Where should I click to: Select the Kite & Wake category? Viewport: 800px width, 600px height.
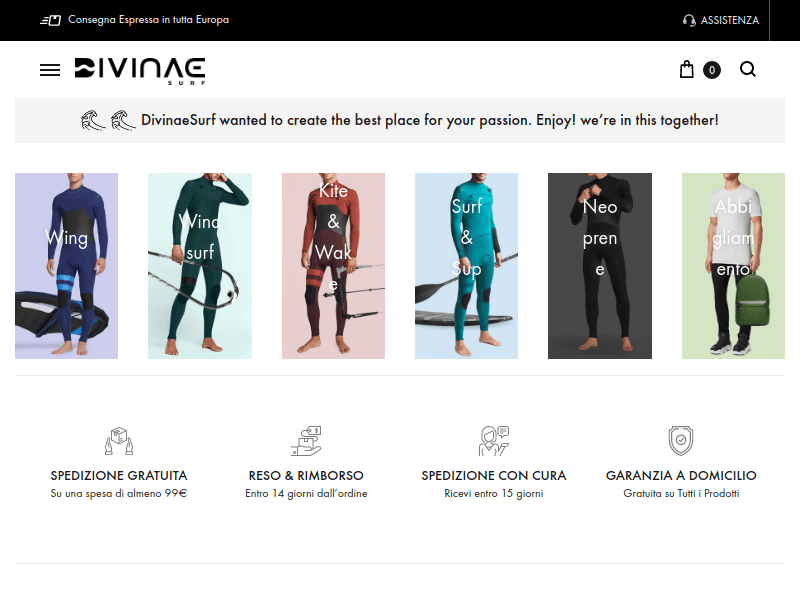334,266
